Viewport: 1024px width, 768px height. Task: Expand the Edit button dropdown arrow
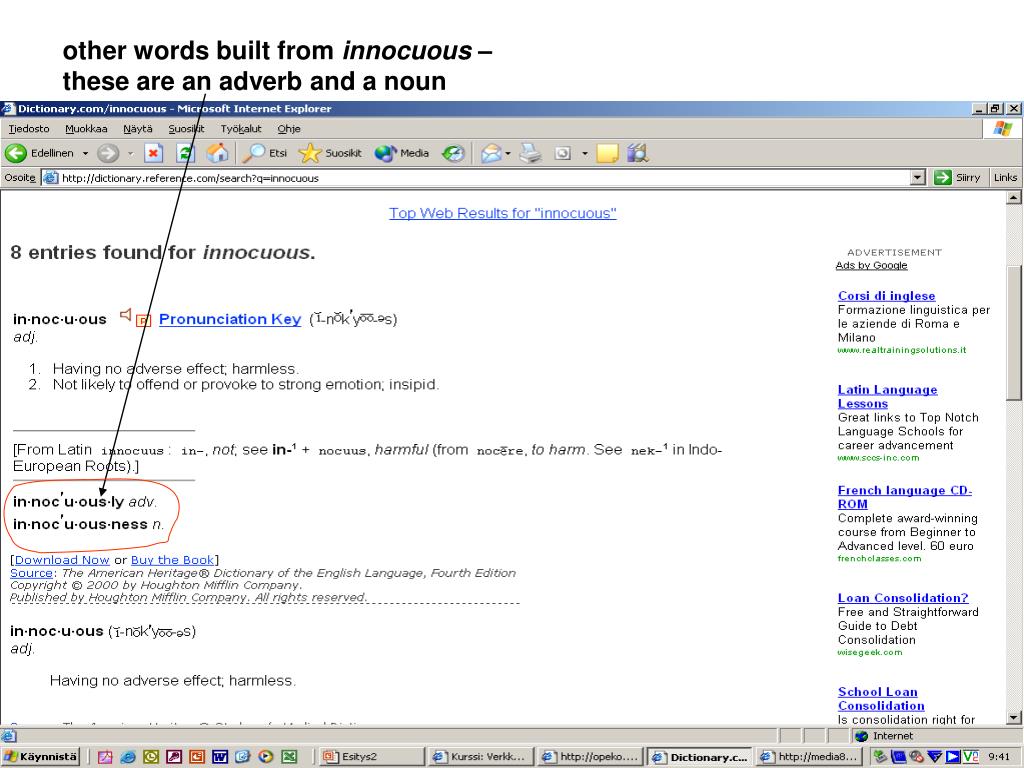pyautogui.click(x=584, y=153)
